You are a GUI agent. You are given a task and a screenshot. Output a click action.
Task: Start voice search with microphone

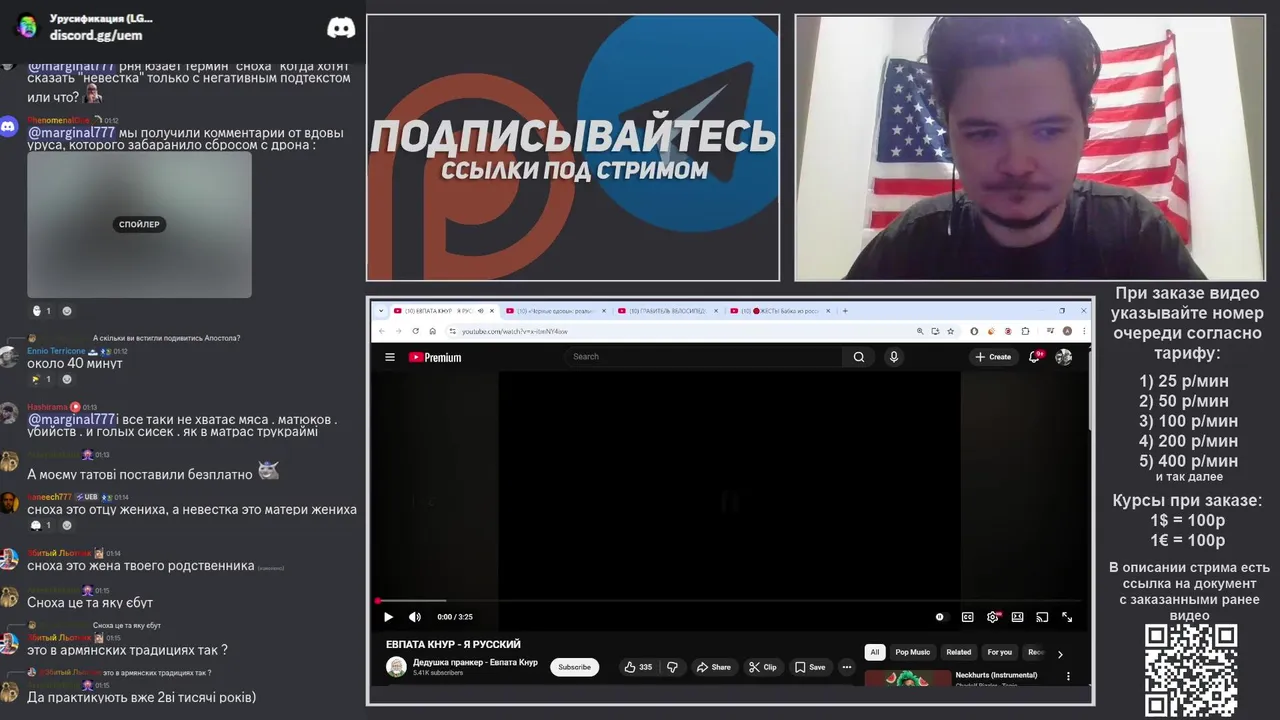tap(894, 356)
